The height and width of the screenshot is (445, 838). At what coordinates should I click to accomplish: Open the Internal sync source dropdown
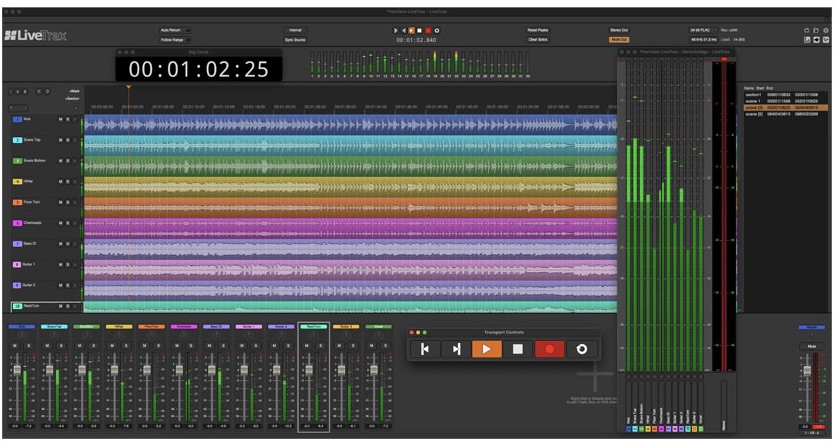click(x=296, y=30)
